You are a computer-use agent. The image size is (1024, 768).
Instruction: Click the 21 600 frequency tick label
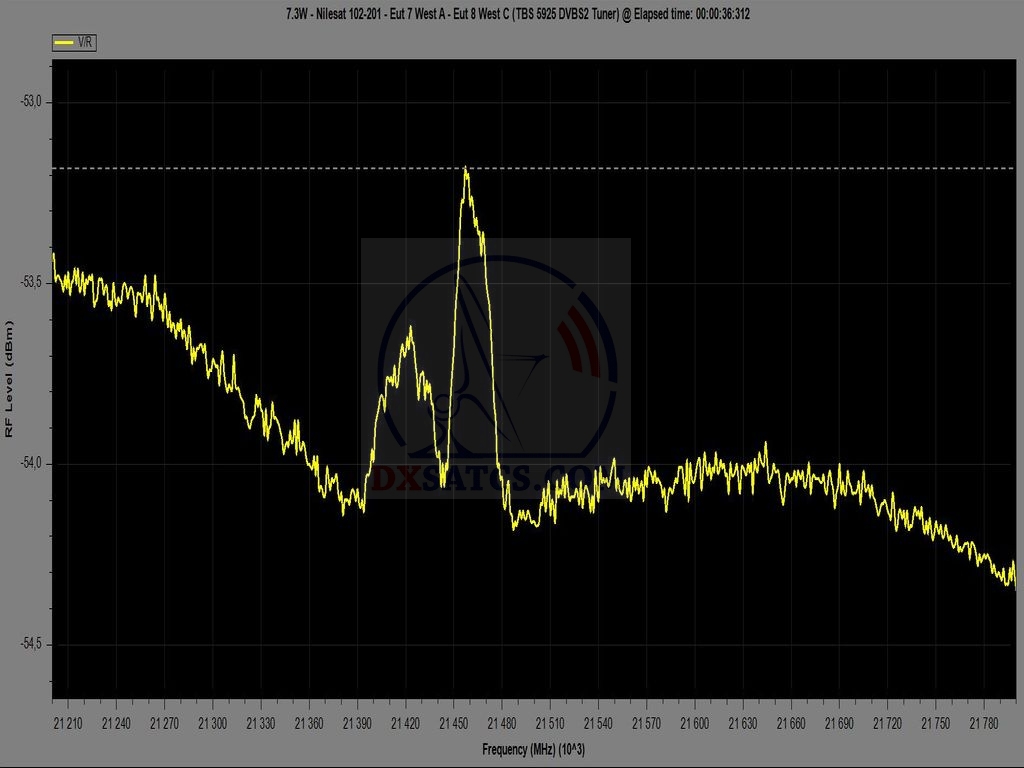694,723
